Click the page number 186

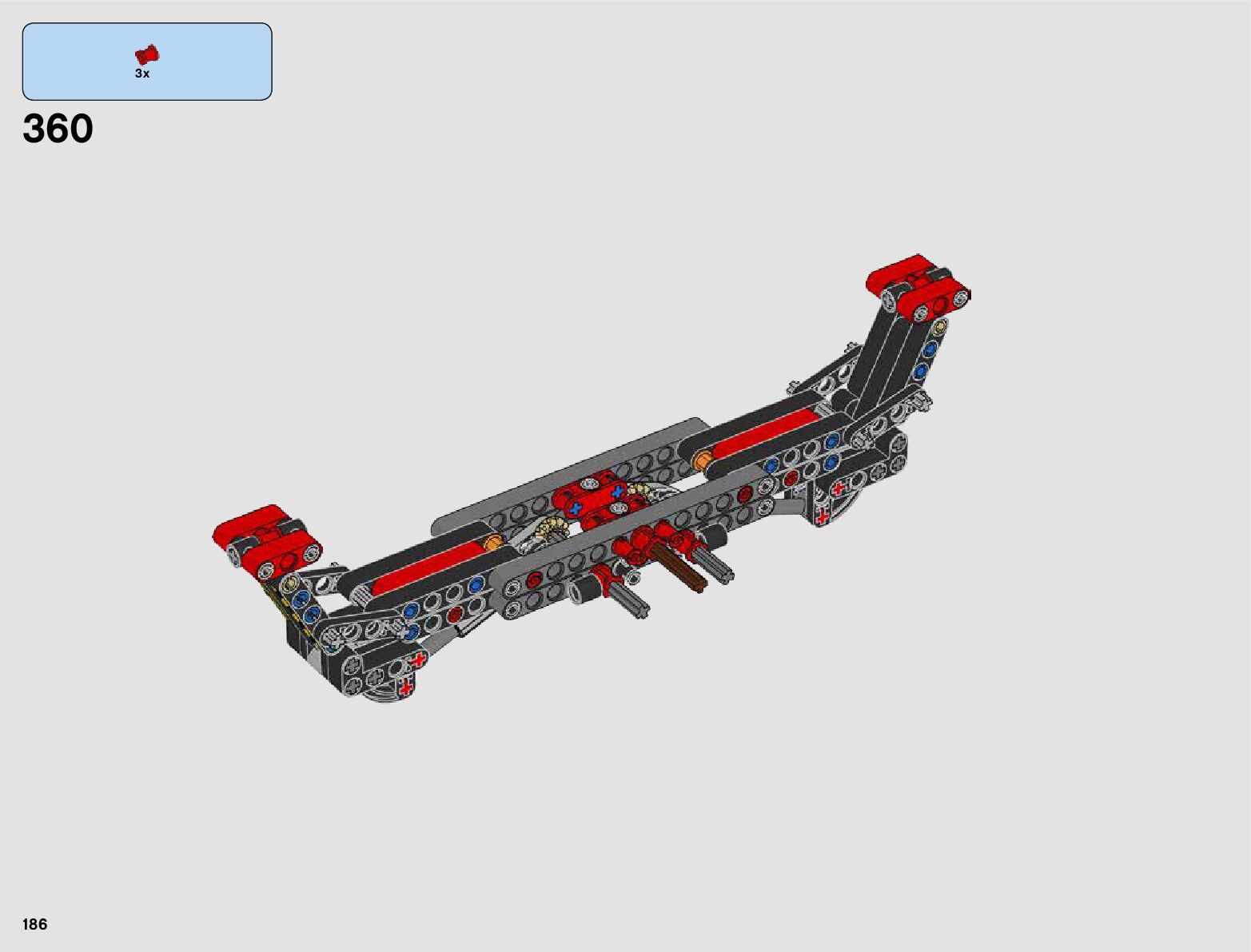tap(35, 924)
